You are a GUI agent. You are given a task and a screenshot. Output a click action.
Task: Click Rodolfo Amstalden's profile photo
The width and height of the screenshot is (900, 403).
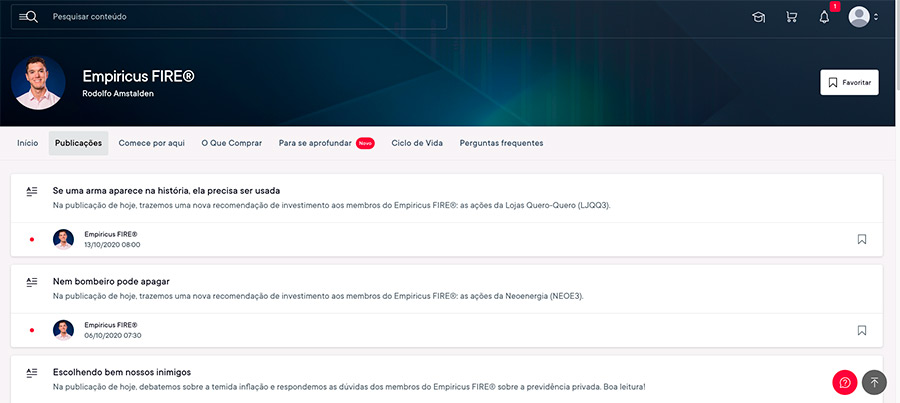39,83
